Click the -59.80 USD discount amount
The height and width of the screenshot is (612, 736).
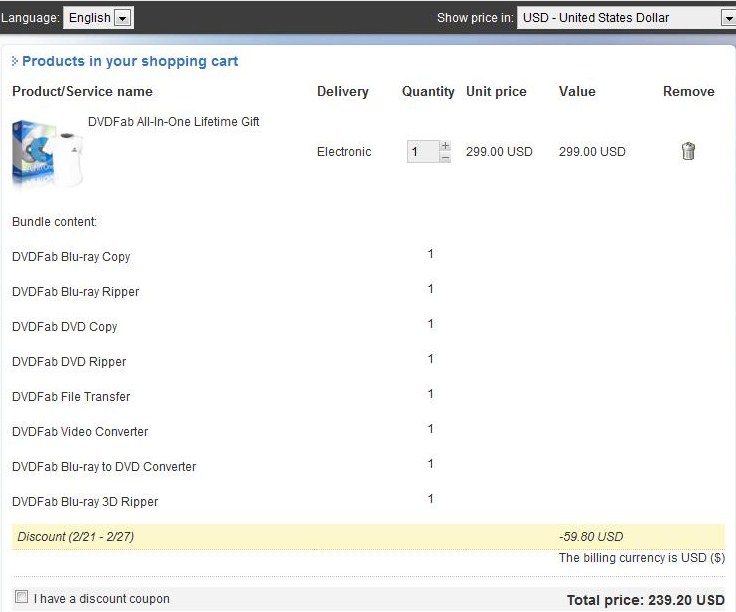click(x=591, y=536)
